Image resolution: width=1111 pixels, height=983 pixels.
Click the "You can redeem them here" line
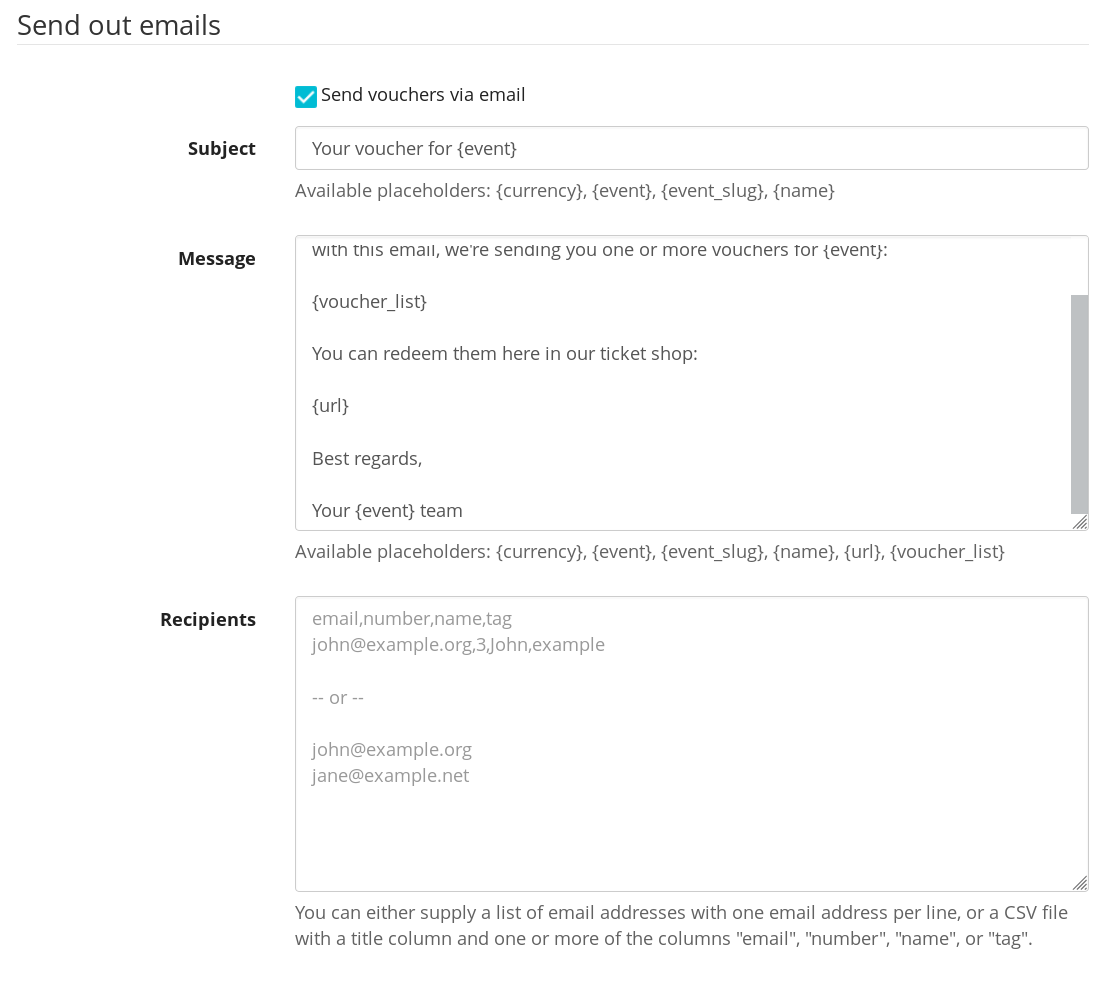click(504, 353)
